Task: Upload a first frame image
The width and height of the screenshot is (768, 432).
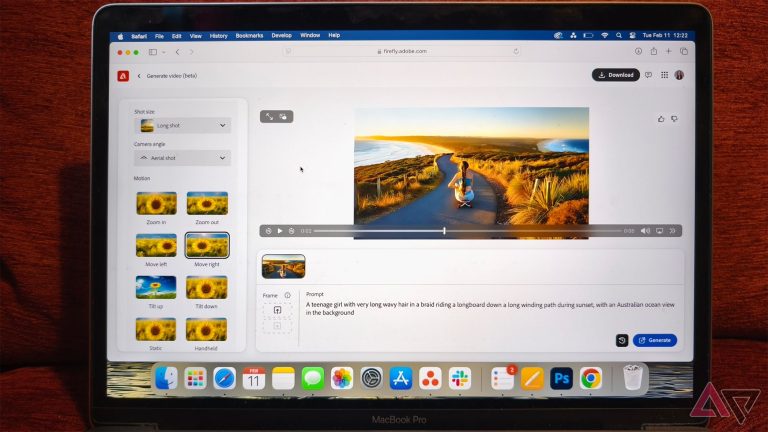Action: click(277, 310)
